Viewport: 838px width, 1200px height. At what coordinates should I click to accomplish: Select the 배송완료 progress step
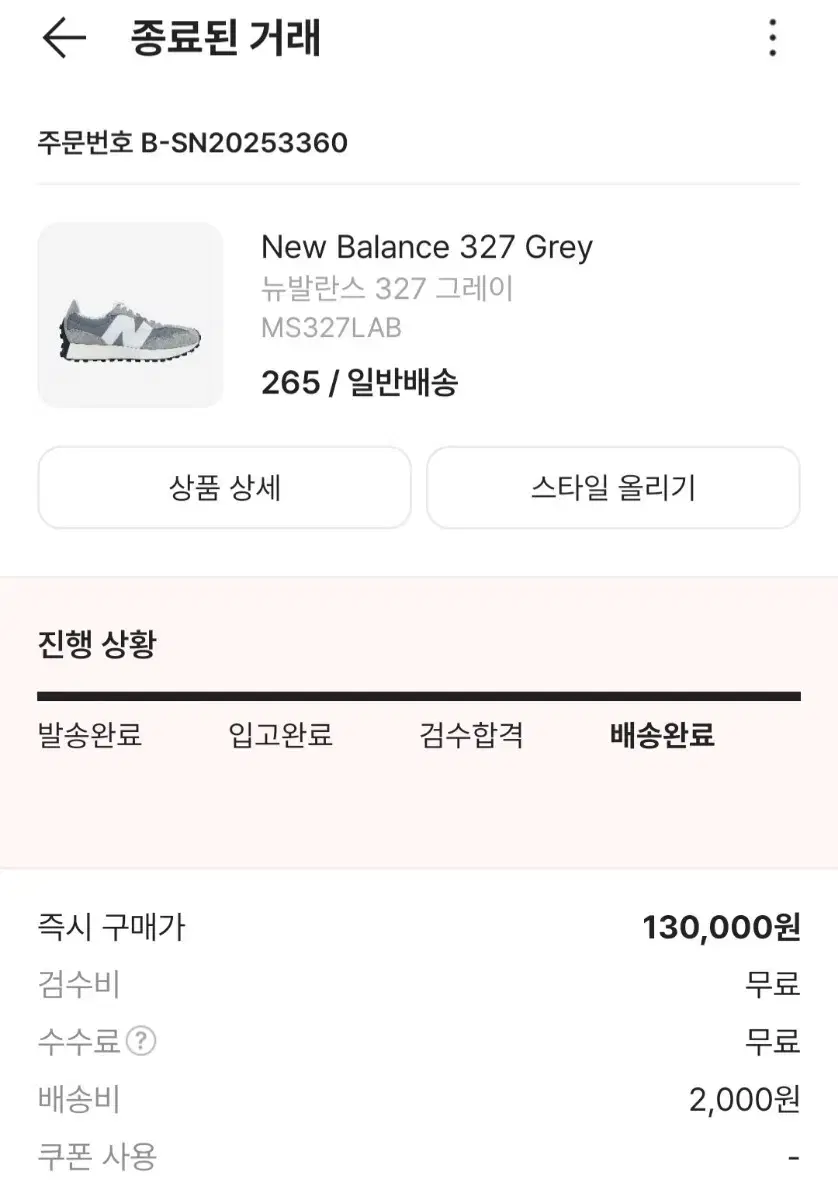(662, 736)
